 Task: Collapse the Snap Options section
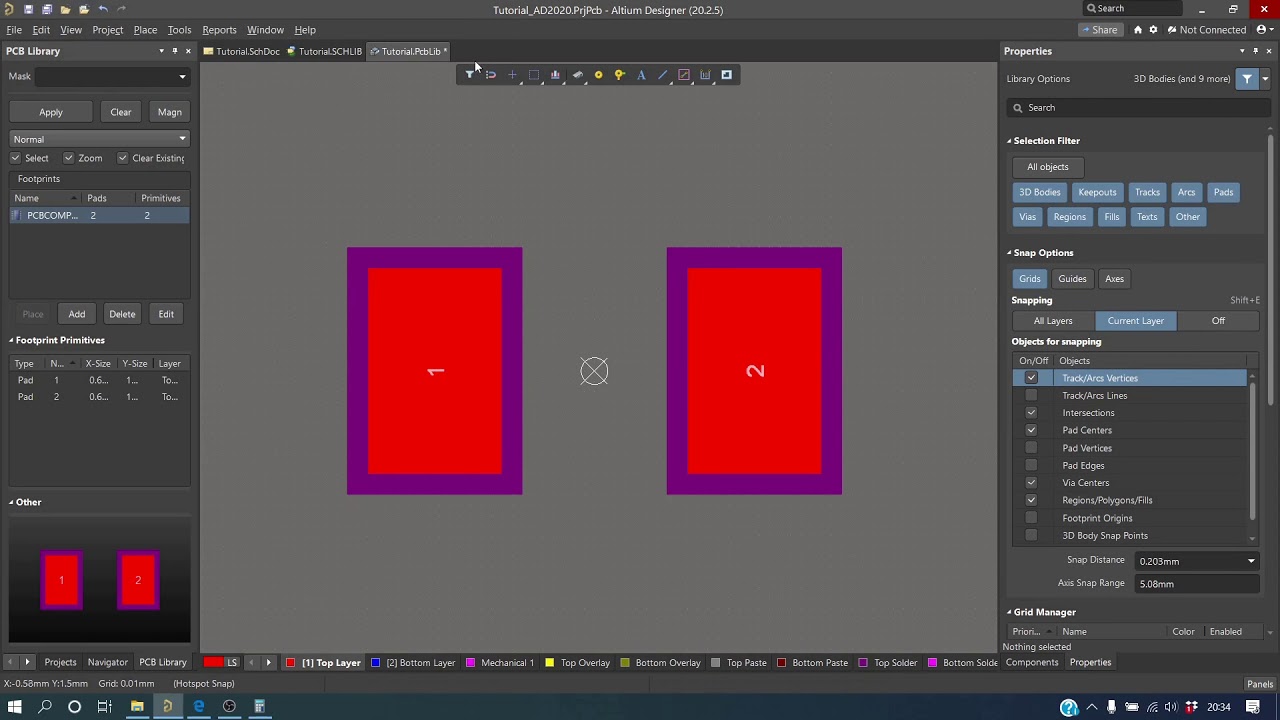(x=1009, y=253)
